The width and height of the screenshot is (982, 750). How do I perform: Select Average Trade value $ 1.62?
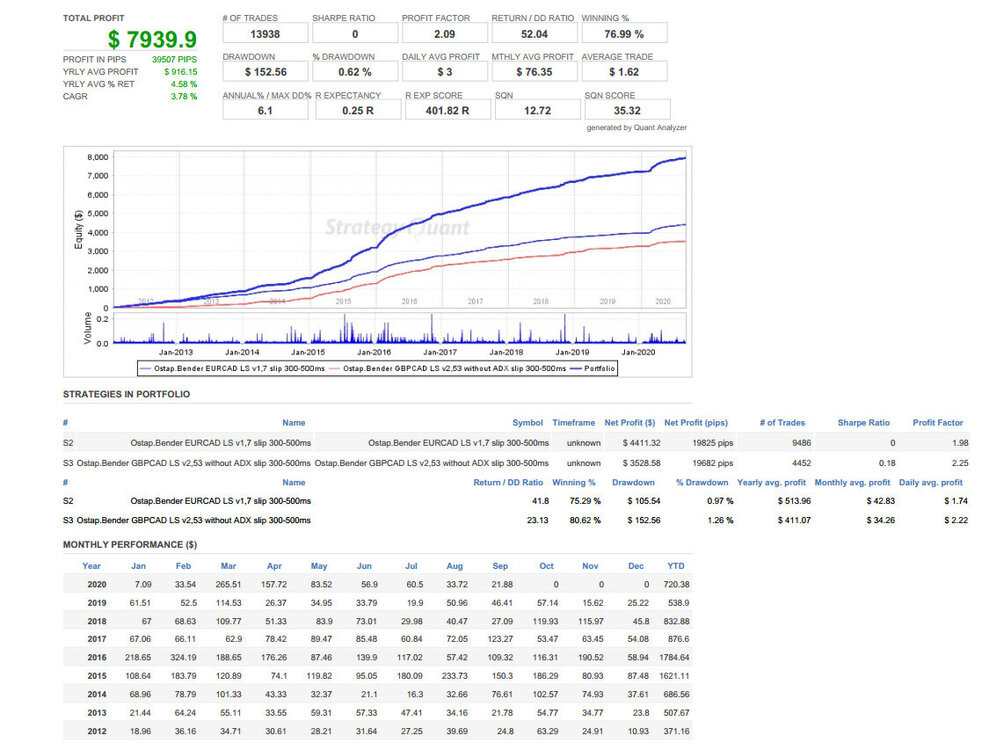click(x=624, y=72)
